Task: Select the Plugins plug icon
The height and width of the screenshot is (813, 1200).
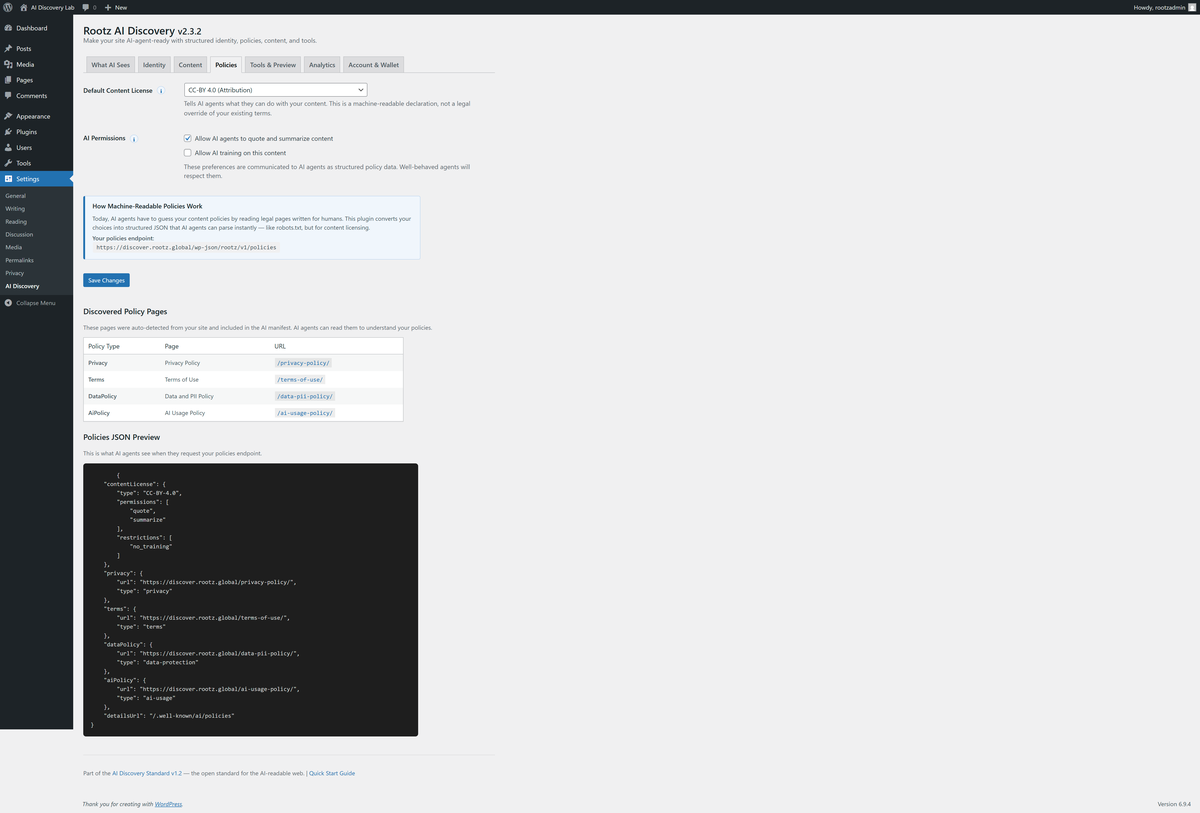Action: [x=10, y=131]
